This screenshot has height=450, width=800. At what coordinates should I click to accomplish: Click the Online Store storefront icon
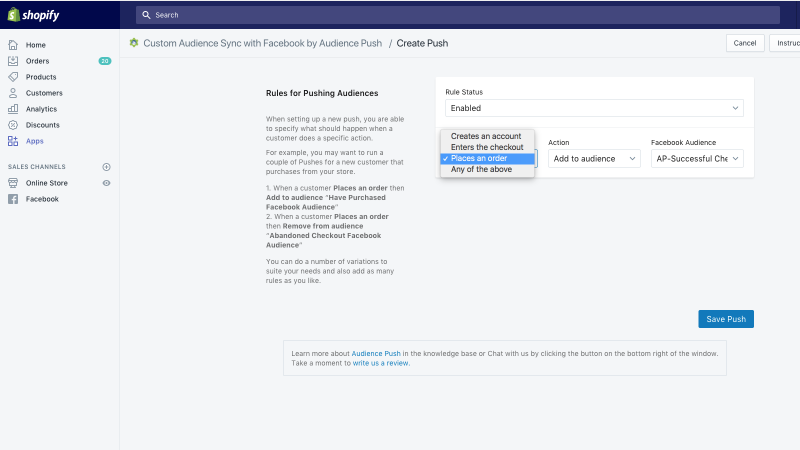(x=13, y=183)
